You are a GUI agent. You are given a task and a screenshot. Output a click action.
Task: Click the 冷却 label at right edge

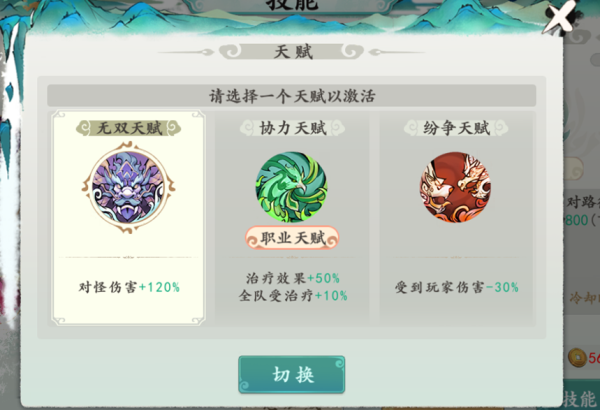(x=584, y=298)
